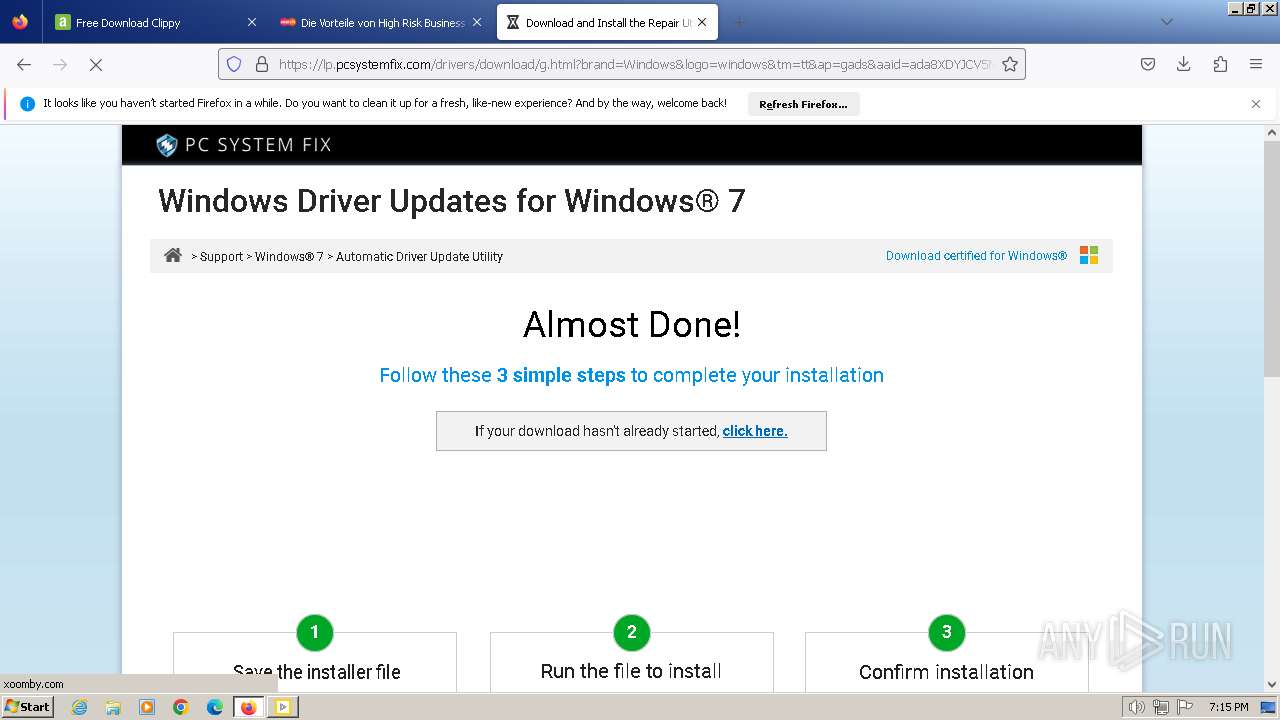Image resolution: width=1280 pixels, height=720 pixels.
Task: View site security padlock information
Action: point(262,64)
